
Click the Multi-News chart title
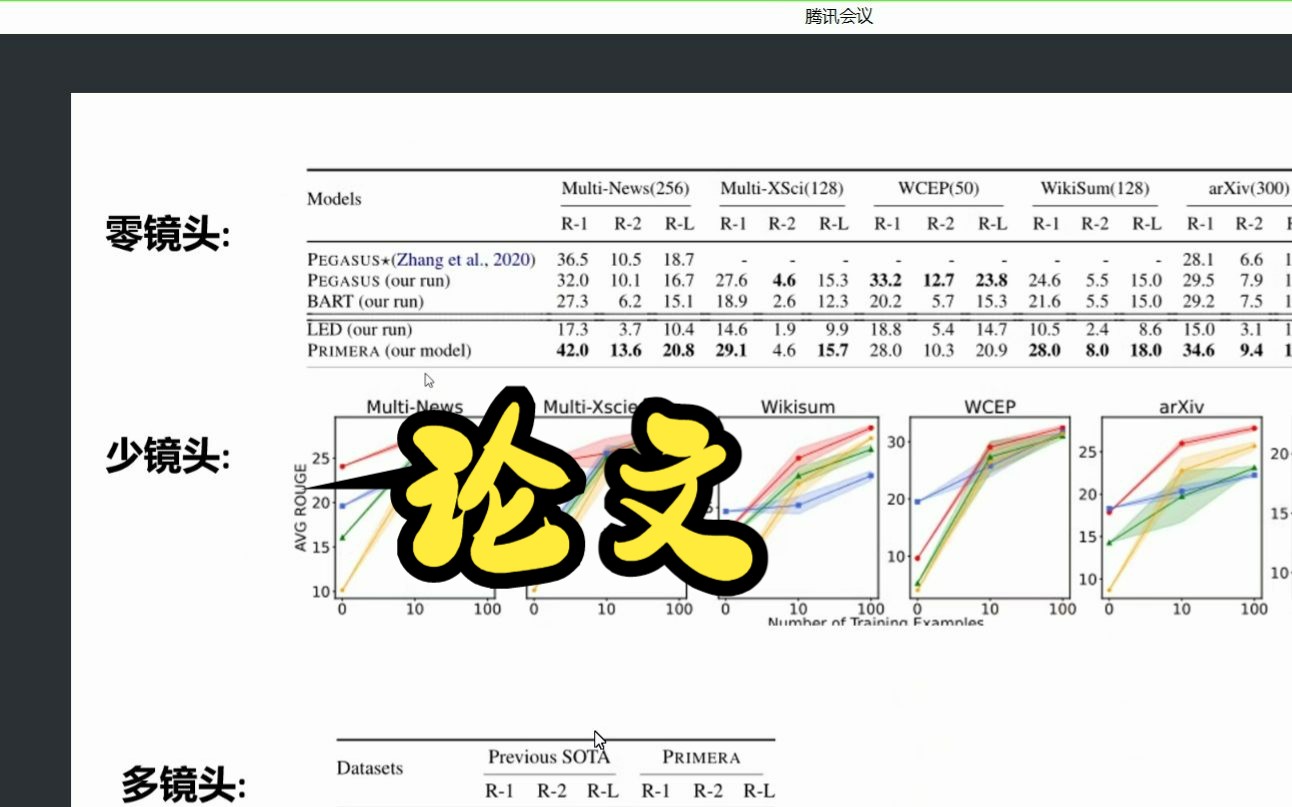(415, 407)
